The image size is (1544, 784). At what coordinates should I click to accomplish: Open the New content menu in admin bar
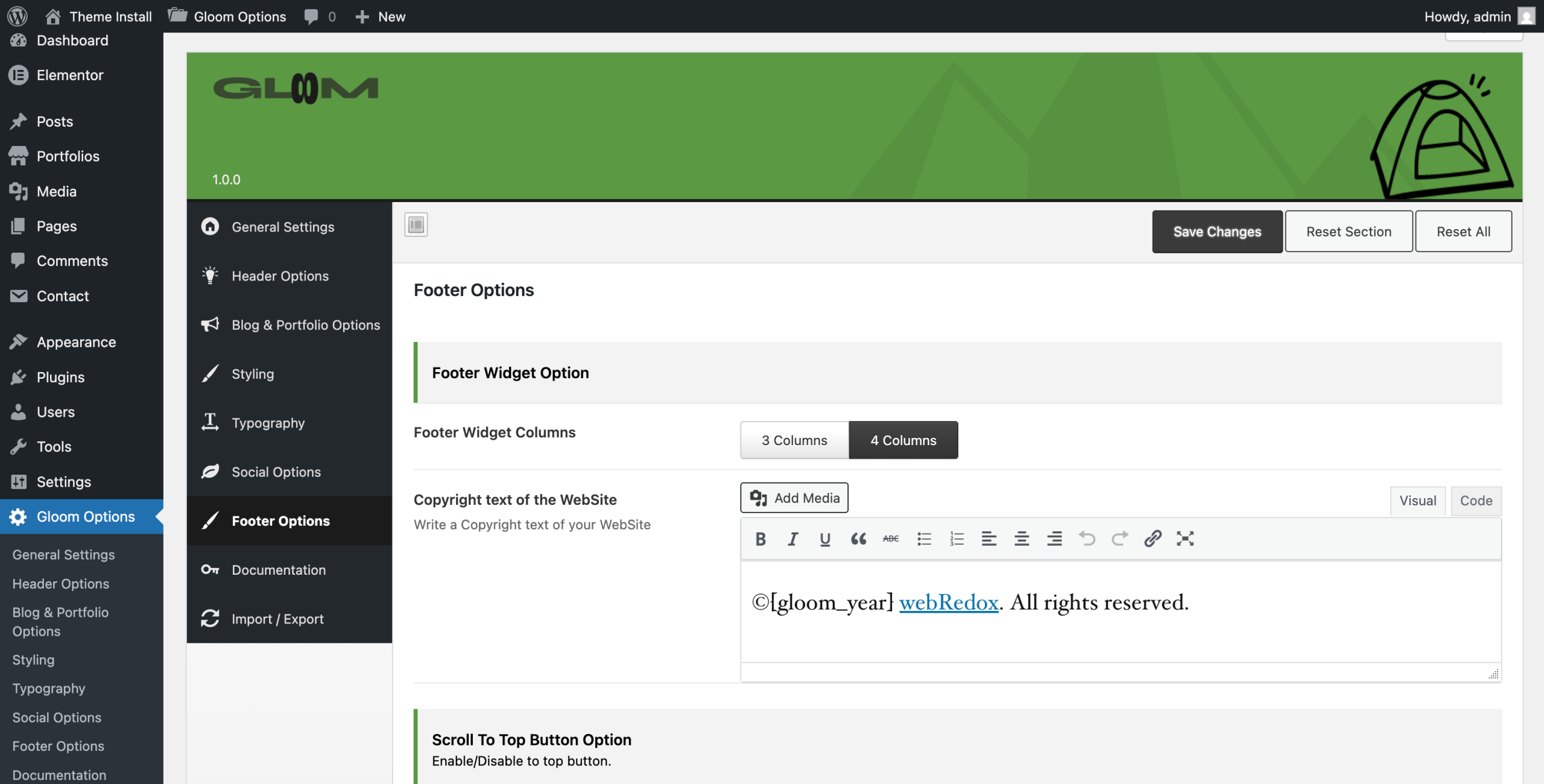point(380,16)
